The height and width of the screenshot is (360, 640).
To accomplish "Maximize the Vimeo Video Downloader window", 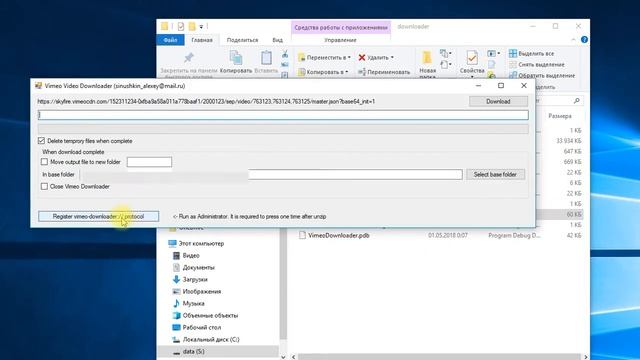I will (501, 85).
